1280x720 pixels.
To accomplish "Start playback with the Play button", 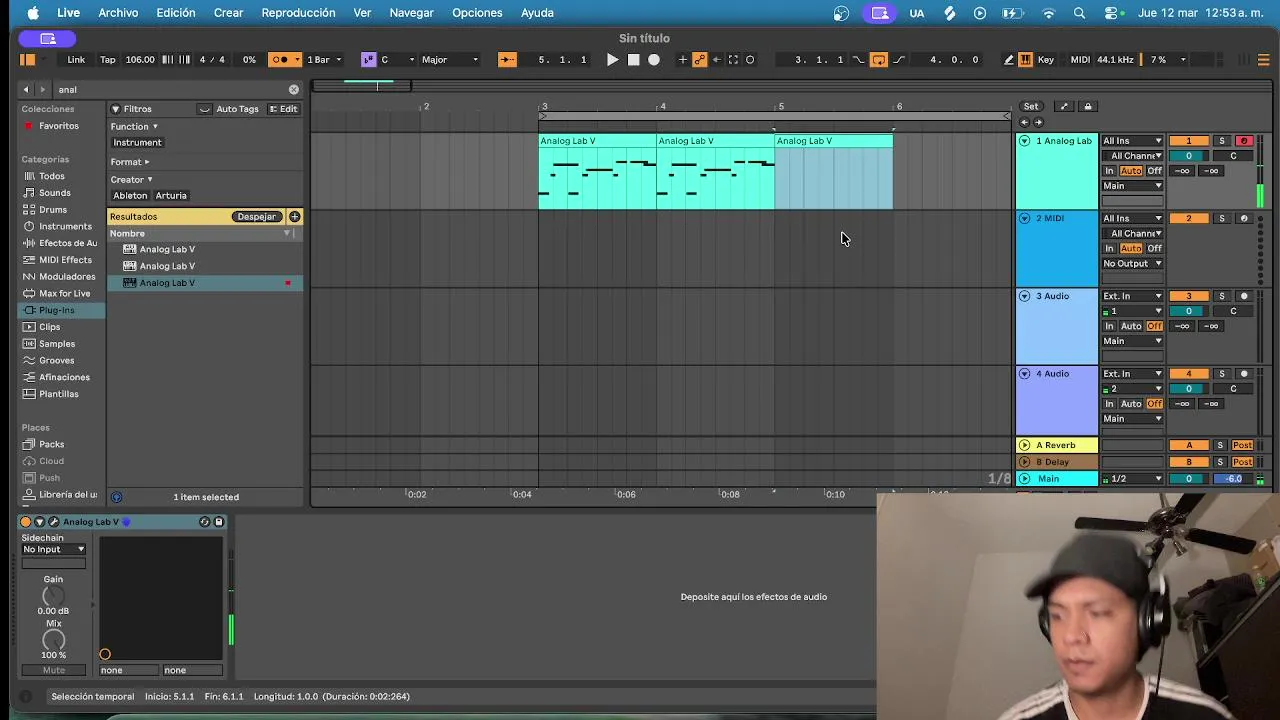I will coord(612,60).
